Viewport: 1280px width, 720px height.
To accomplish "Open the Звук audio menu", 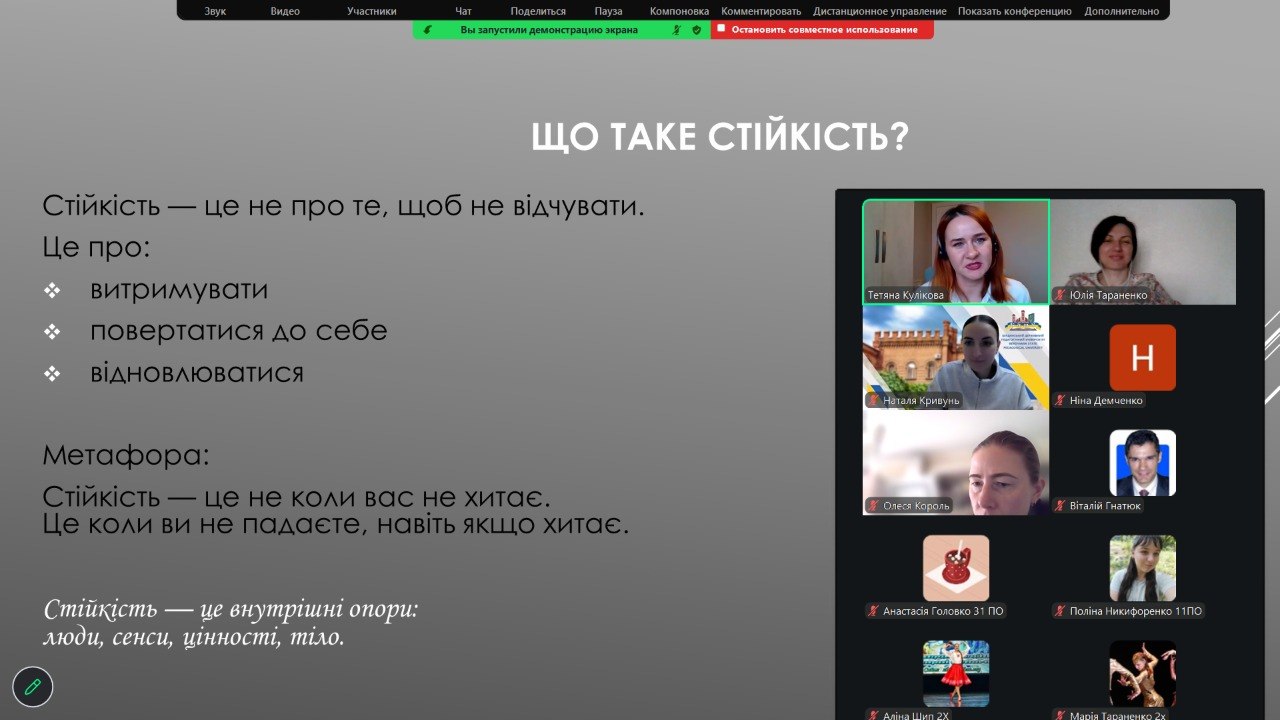I will pyautogui.click(x=215, y=11).
